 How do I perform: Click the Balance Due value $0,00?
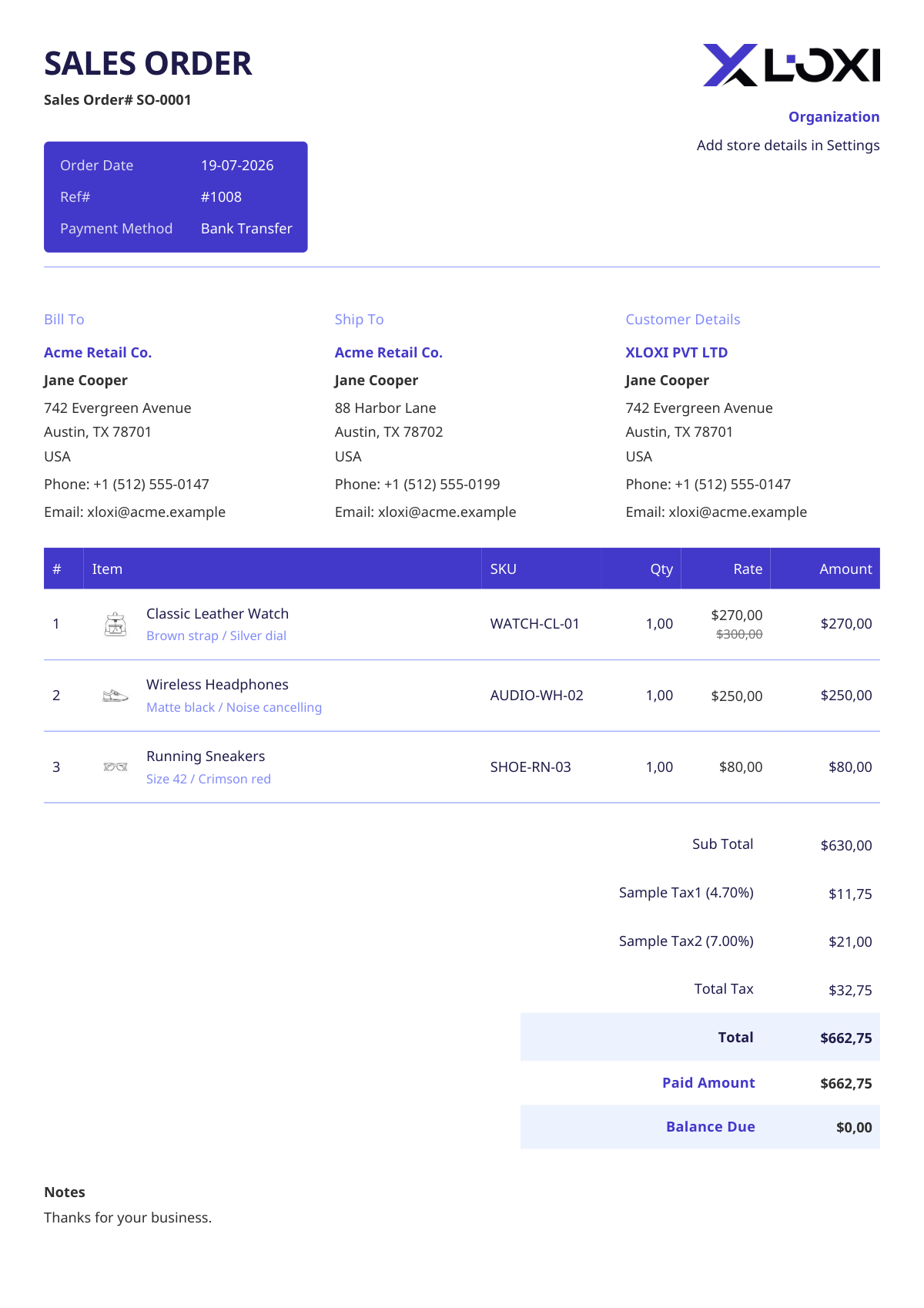tap(854, 1127)
